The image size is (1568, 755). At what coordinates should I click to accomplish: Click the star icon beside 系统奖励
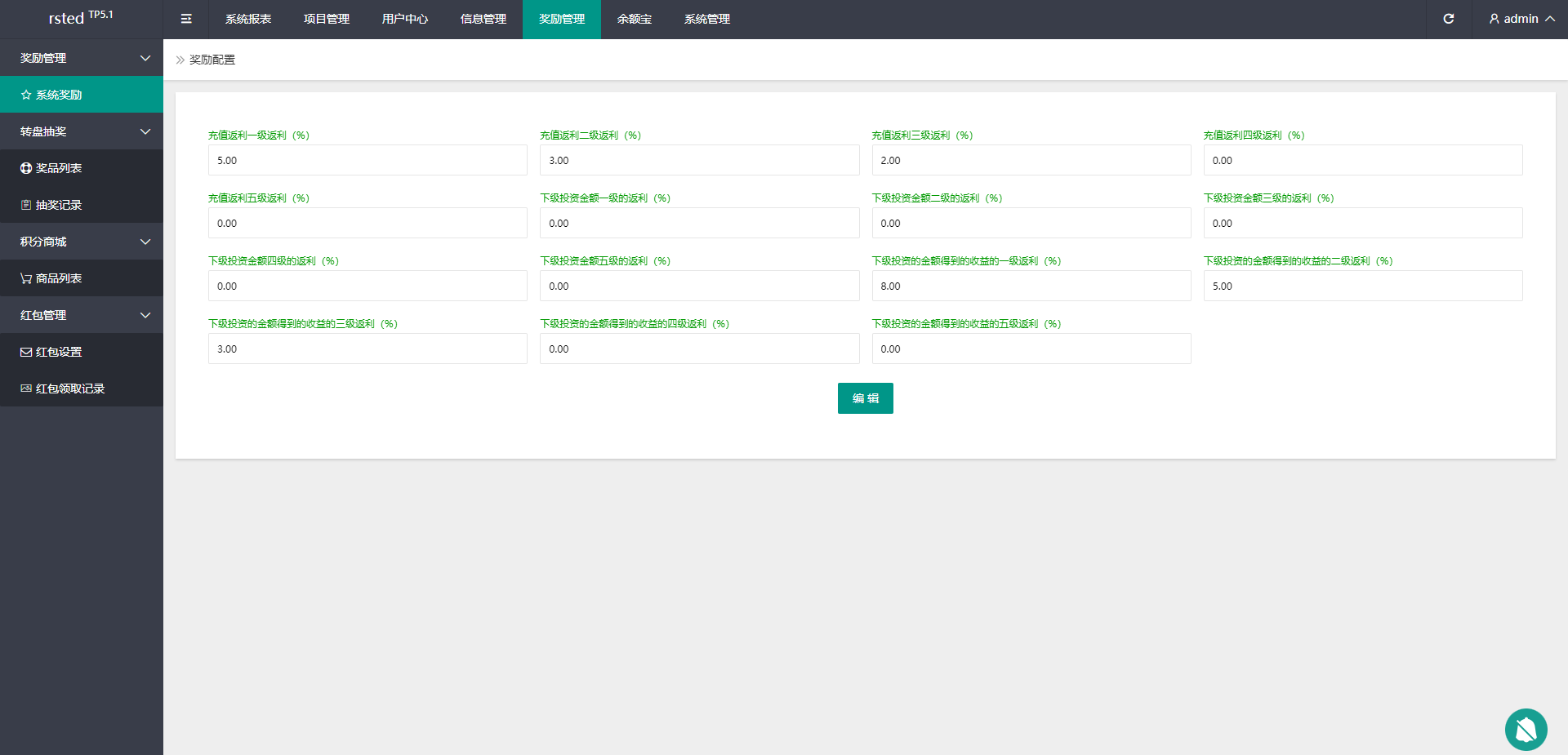(x=26, y=95)
